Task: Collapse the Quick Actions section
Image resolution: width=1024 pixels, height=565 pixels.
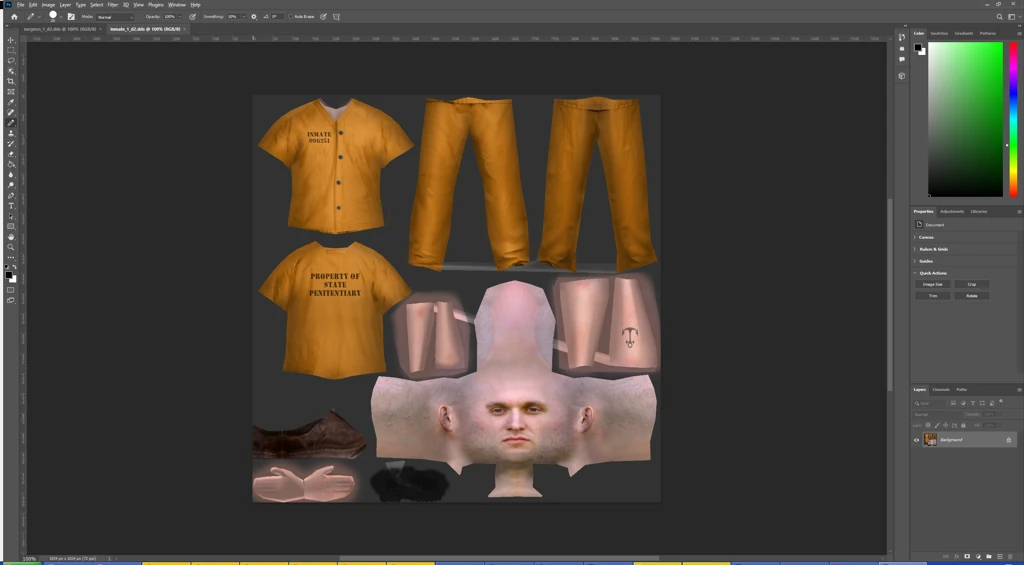Action: [914, 273]
